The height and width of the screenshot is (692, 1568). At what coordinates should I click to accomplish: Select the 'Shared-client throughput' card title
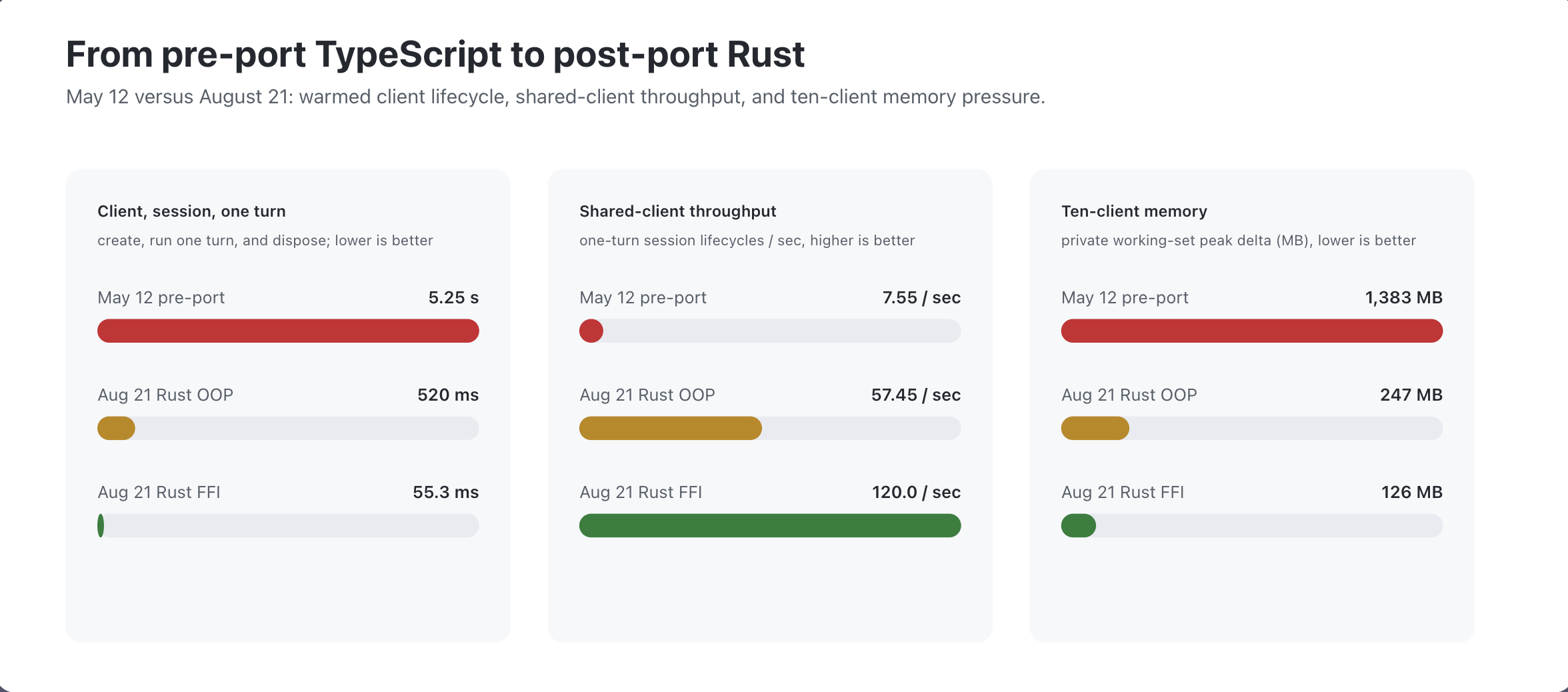(678, 211)
